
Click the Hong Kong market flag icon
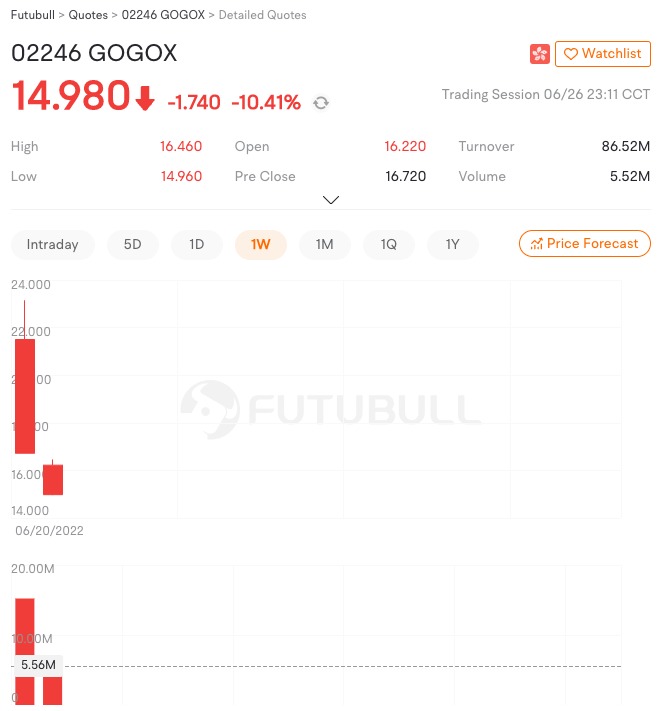(539, 54)
